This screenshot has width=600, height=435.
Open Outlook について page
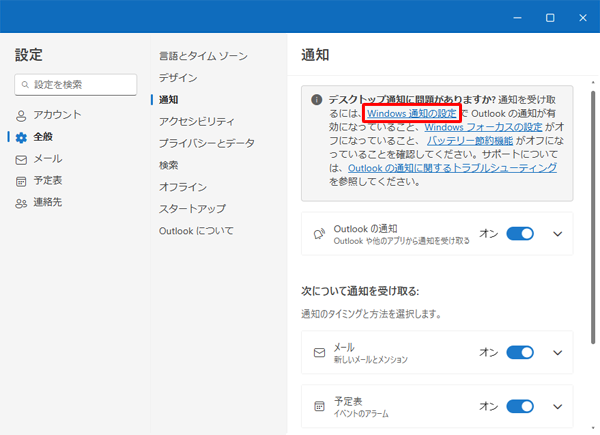[x=196, y=231]
